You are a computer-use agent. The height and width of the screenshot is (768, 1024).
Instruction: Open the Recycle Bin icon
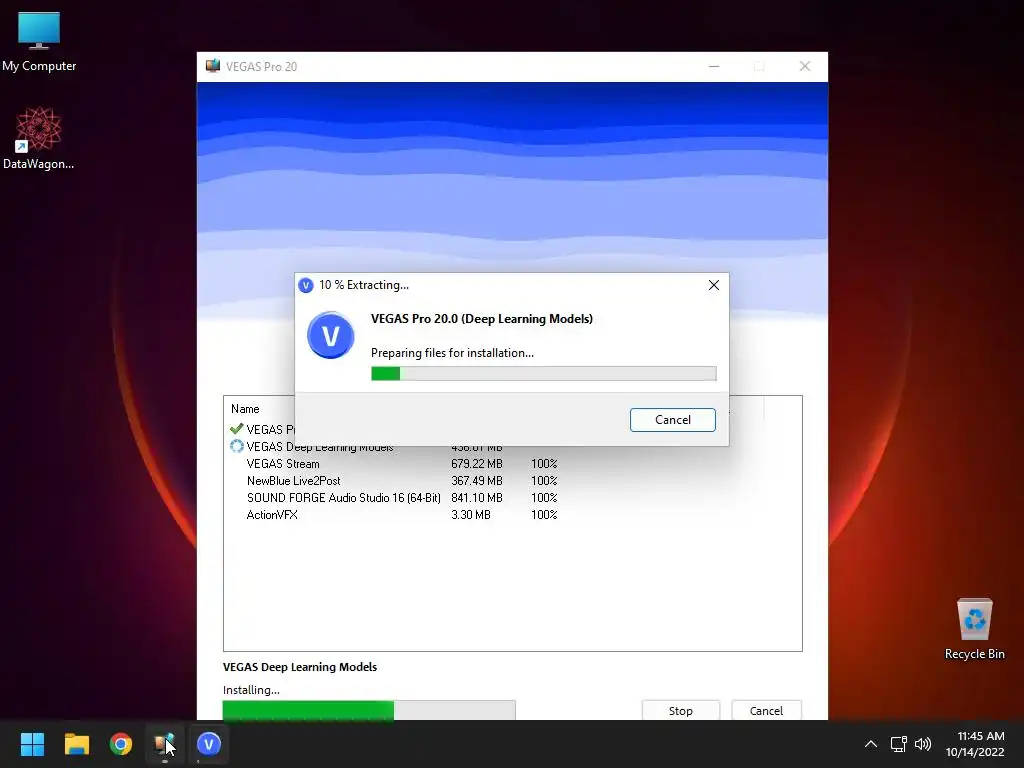(974, 628)
